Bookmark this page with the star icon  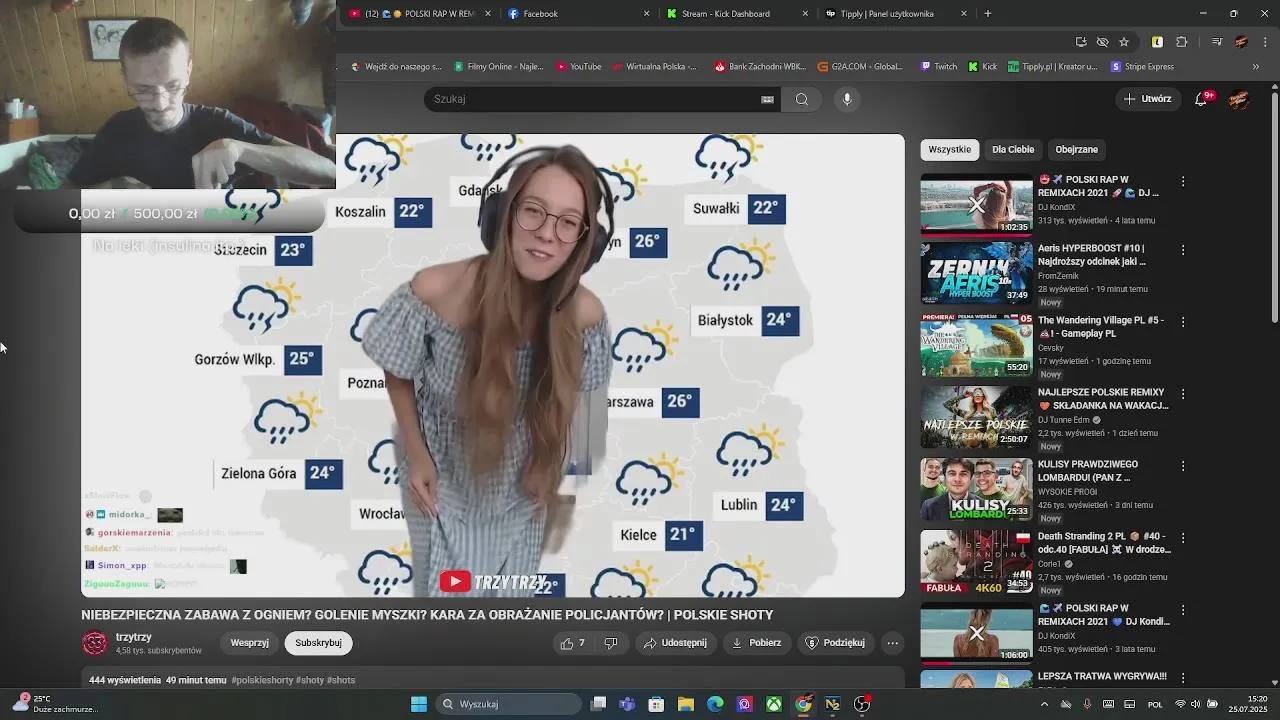(x=1124, y=42)
